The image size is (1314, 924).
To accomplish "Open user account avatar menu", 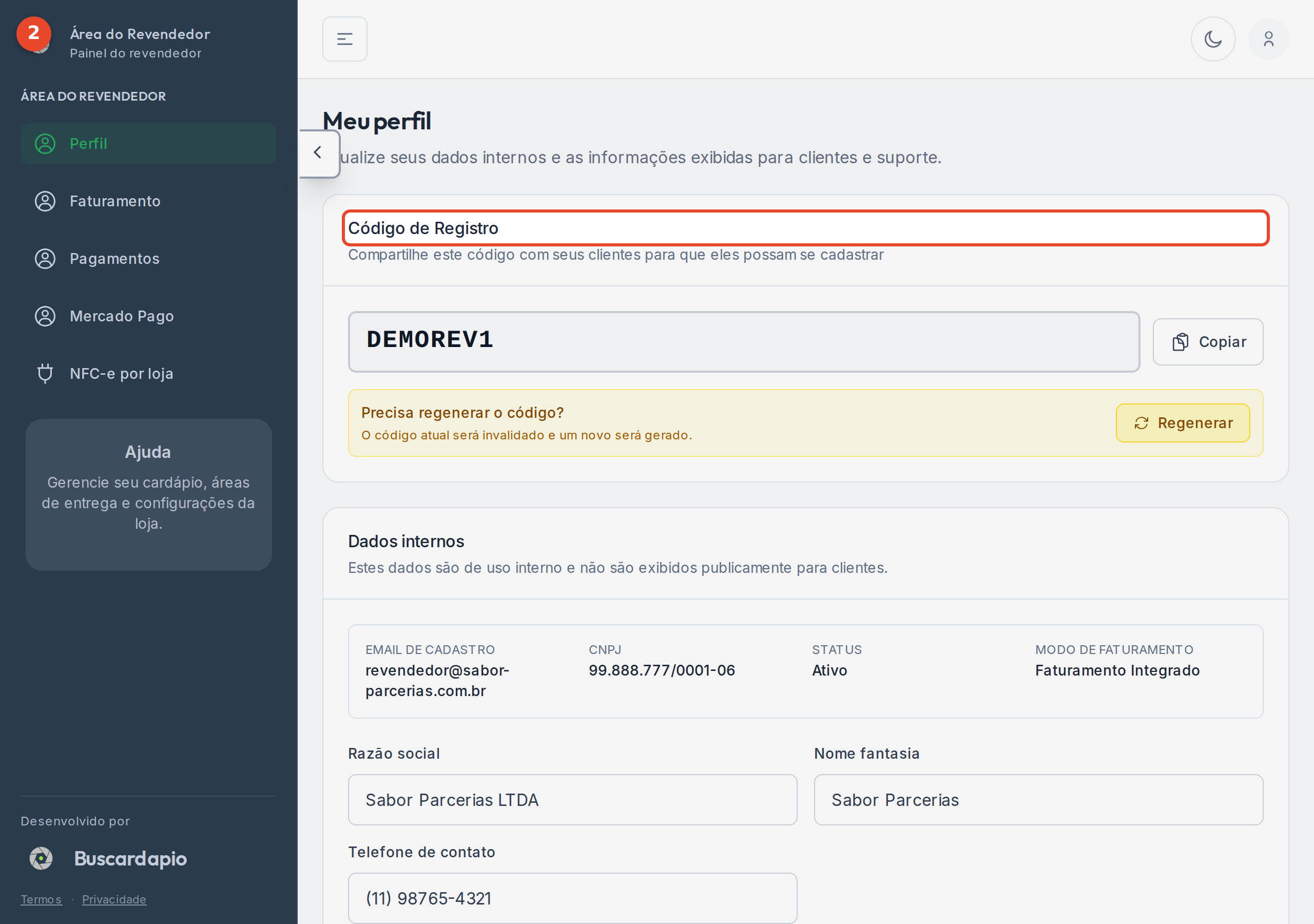I will click(x=1268, y=39).
